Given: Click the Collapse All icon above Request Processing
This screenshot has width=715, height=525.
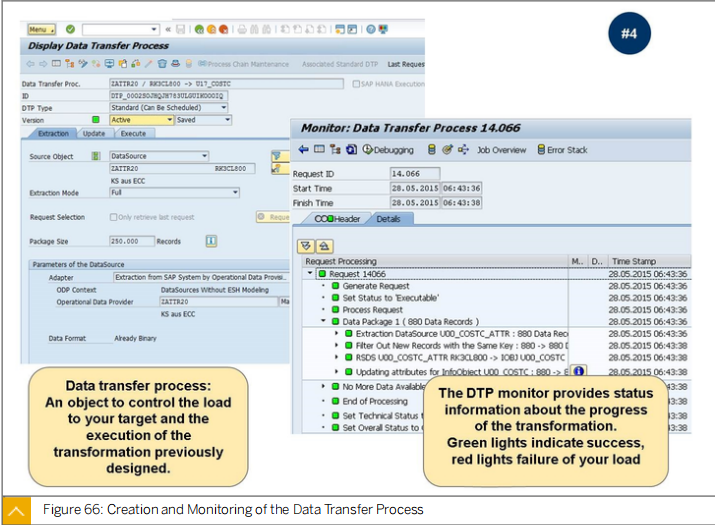Looking at the screenshot, I should coord(324,246).
